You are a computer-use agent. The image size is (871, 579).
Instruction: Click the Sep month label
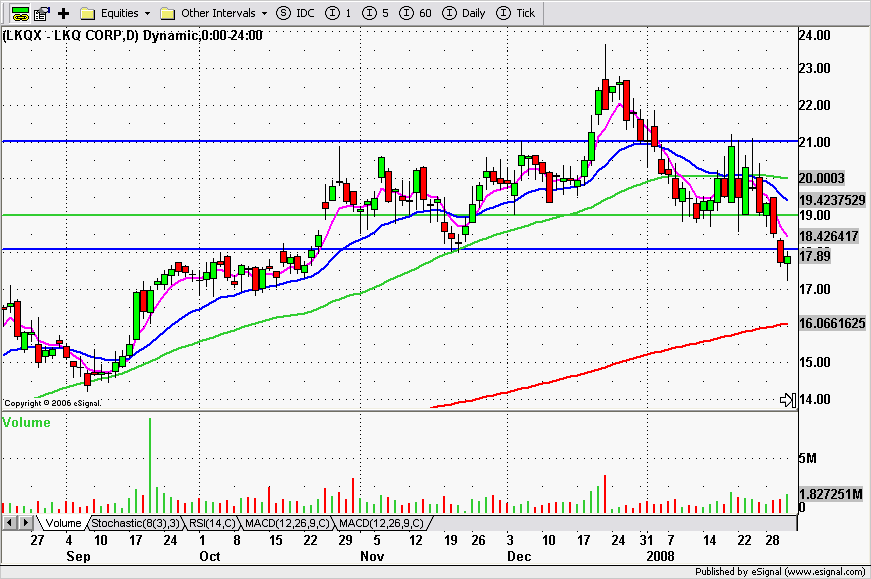pyautogui.click(x=78, y=556)
